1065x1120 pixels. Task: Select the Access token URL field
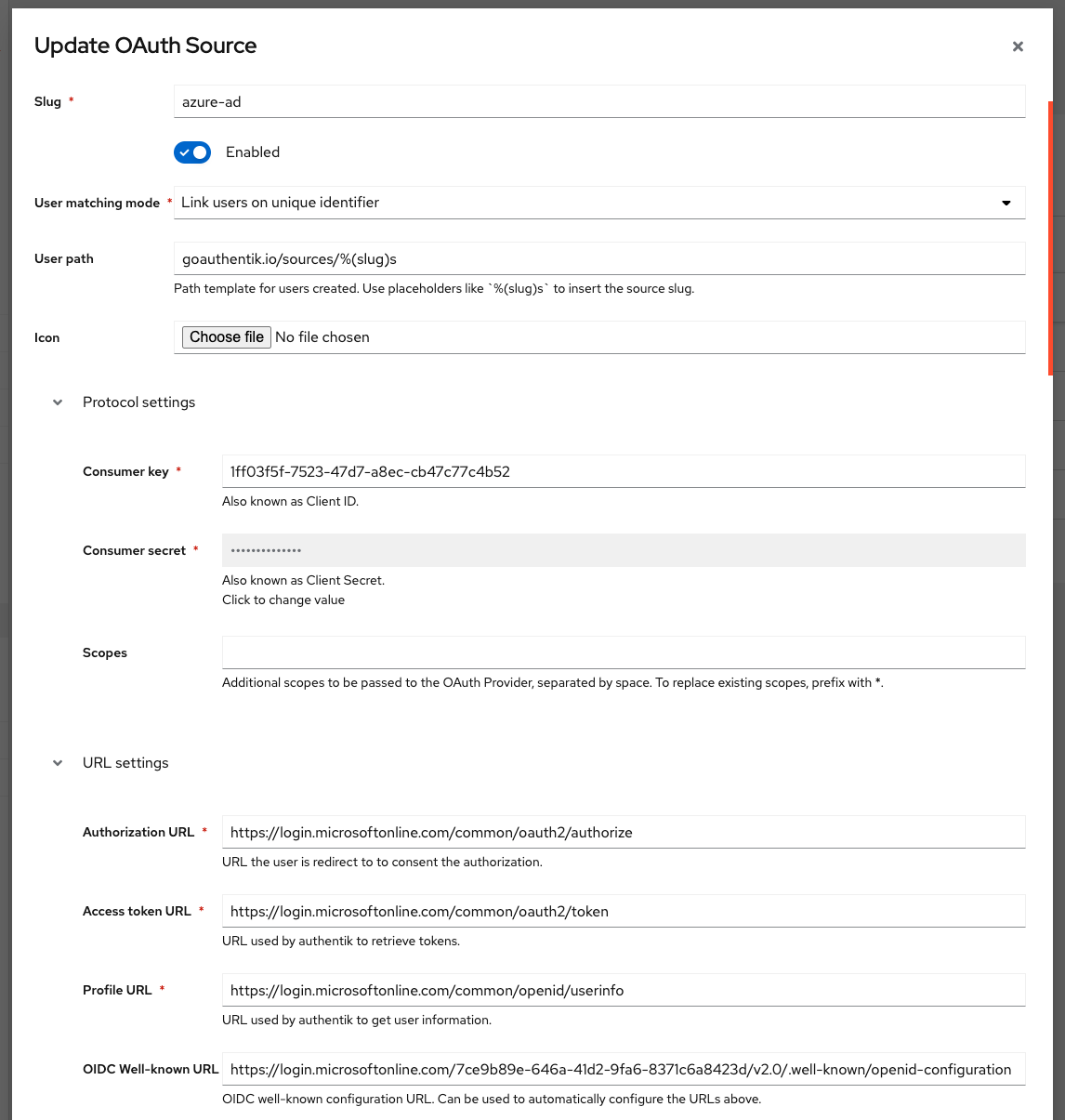point(623,912)
